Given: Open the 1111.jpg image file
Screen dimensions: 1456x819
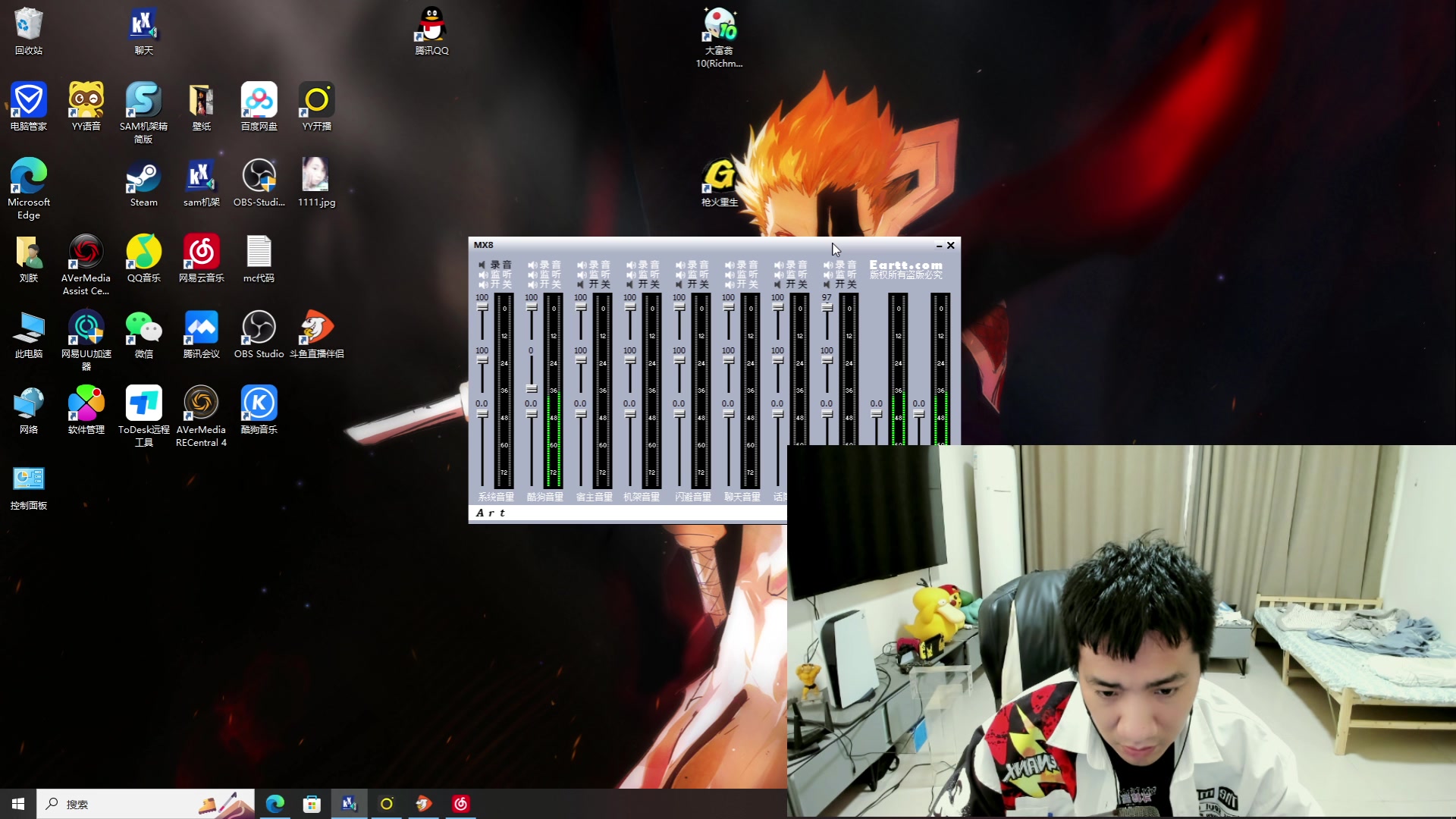Looking at the screenshot, I should (316, 183).
